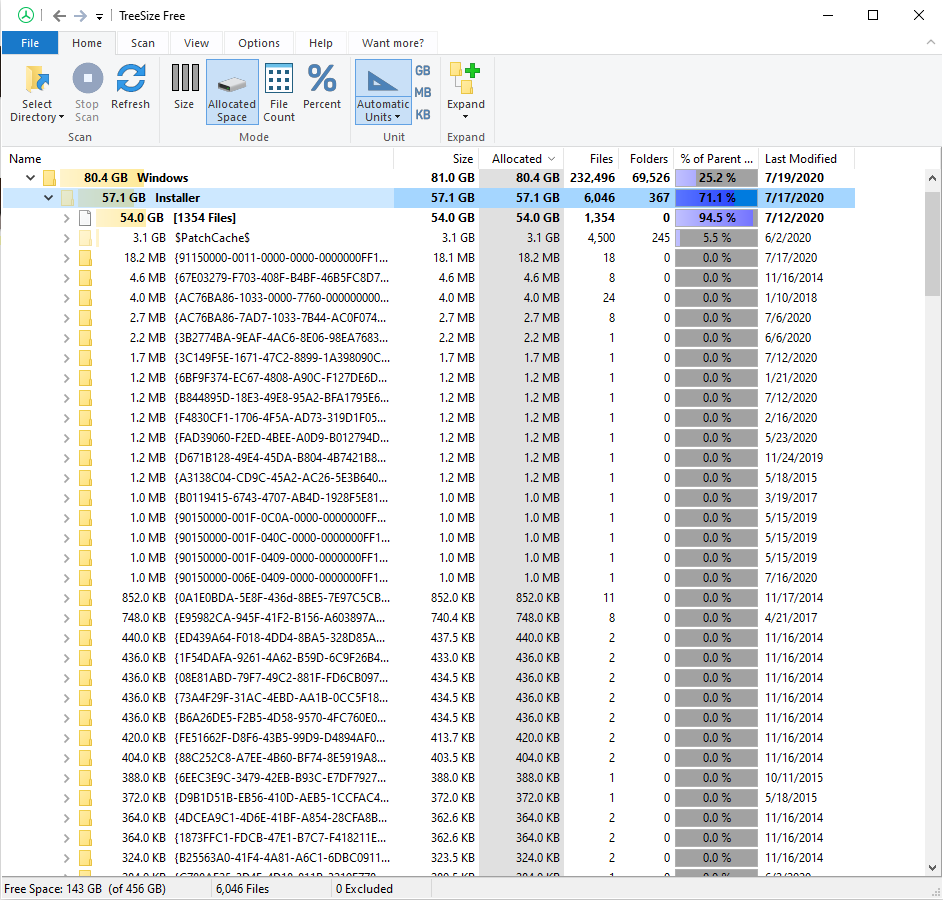
Task: Collapse the Installer folder node
Action: [48, 198]
